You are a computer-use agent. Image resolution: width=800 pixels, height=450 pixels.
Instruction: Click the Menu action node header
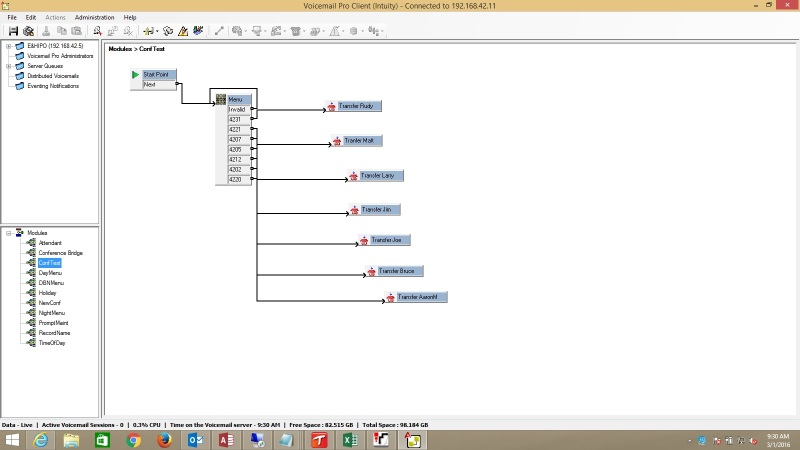click(239, 99)
